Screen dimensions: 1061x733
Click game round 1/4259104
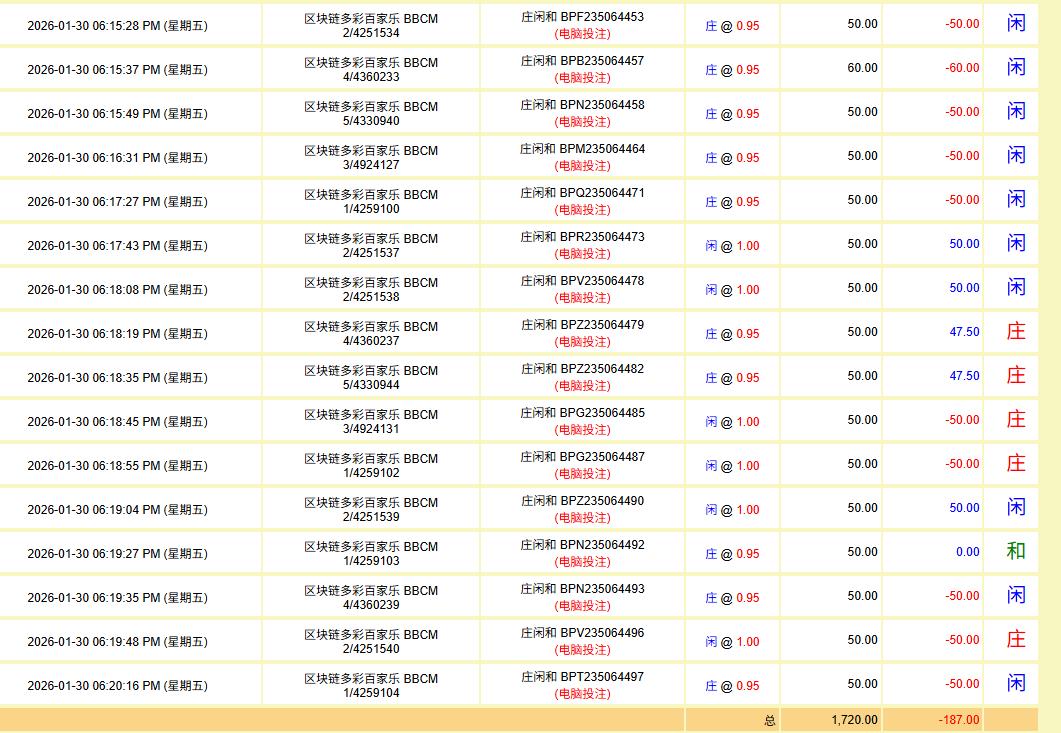click(x=371, y=693)
